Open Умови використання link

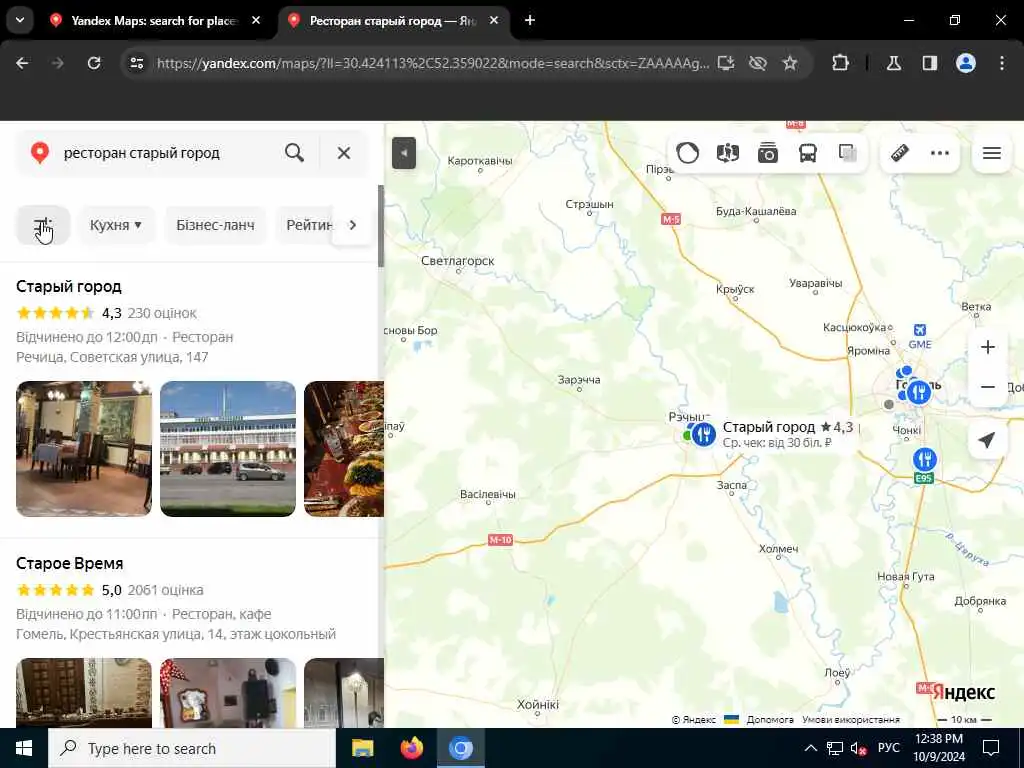pyautogui.click(x=851, y=720)
